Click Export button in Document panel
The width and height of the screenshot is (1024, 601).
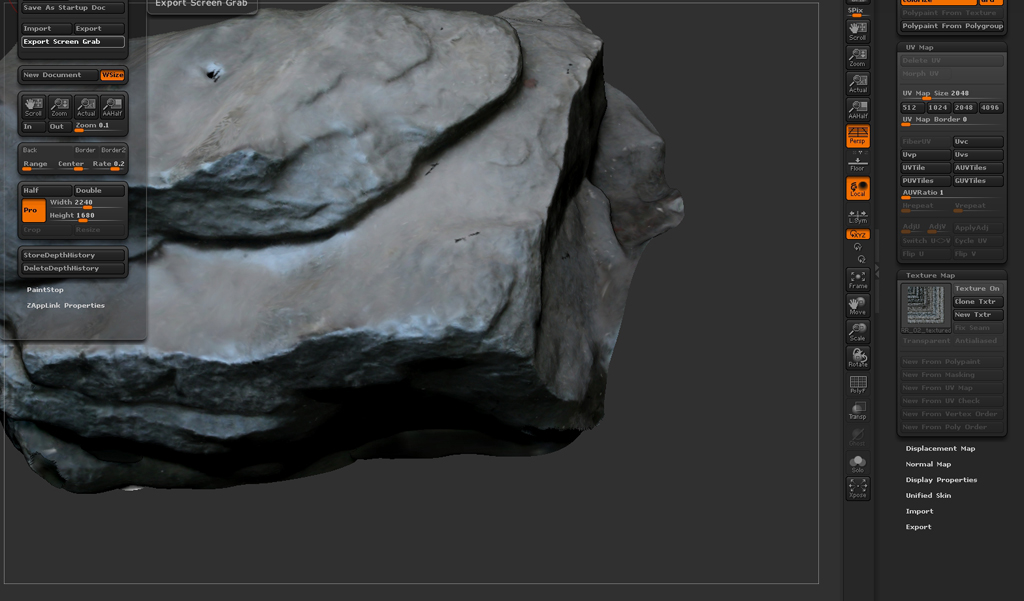click(99, 29)
